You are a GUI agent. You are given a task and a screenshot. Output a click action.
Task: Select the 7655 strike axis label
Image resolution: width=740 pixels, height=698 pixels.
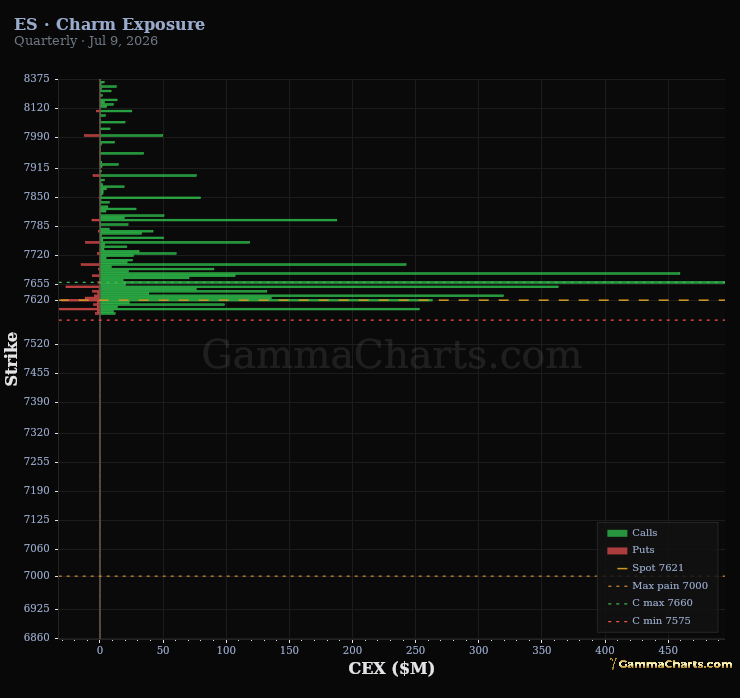37,283
